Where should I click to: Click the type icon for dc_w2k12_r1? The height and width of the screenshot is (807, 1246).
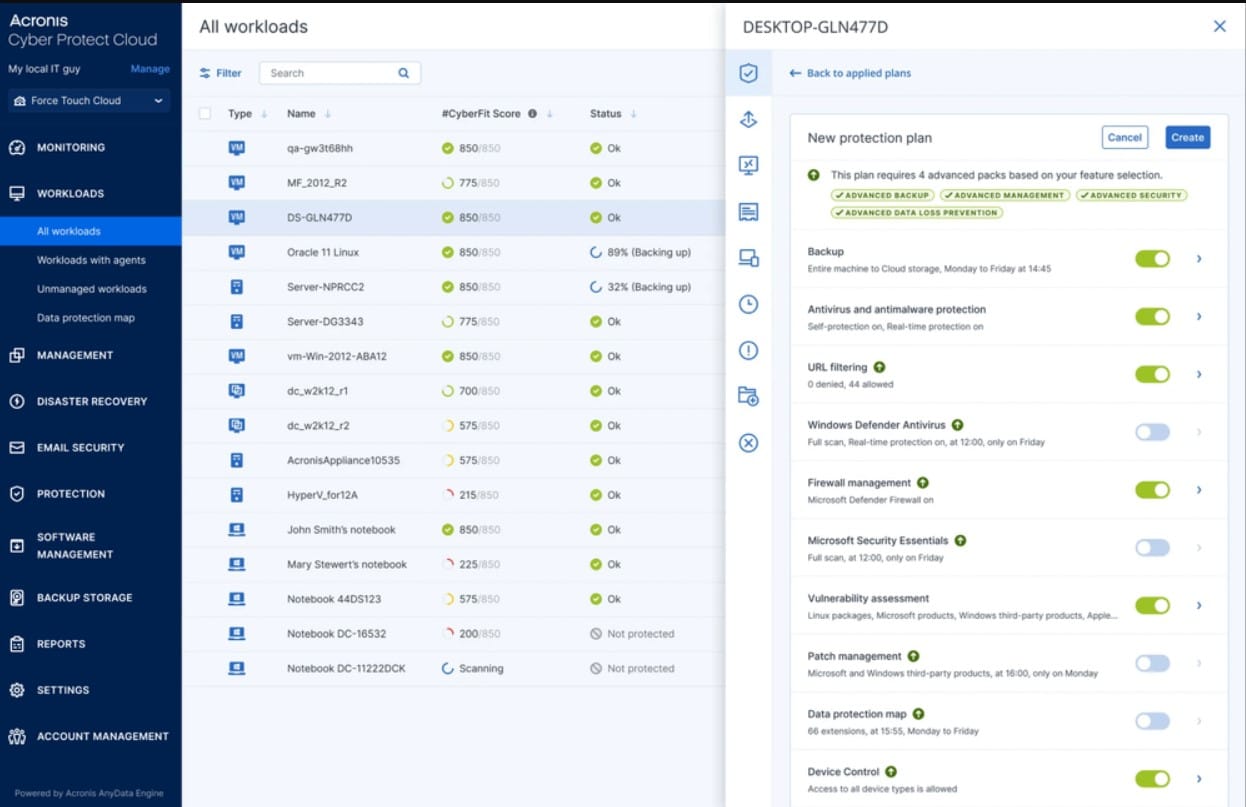click(237, 391)
